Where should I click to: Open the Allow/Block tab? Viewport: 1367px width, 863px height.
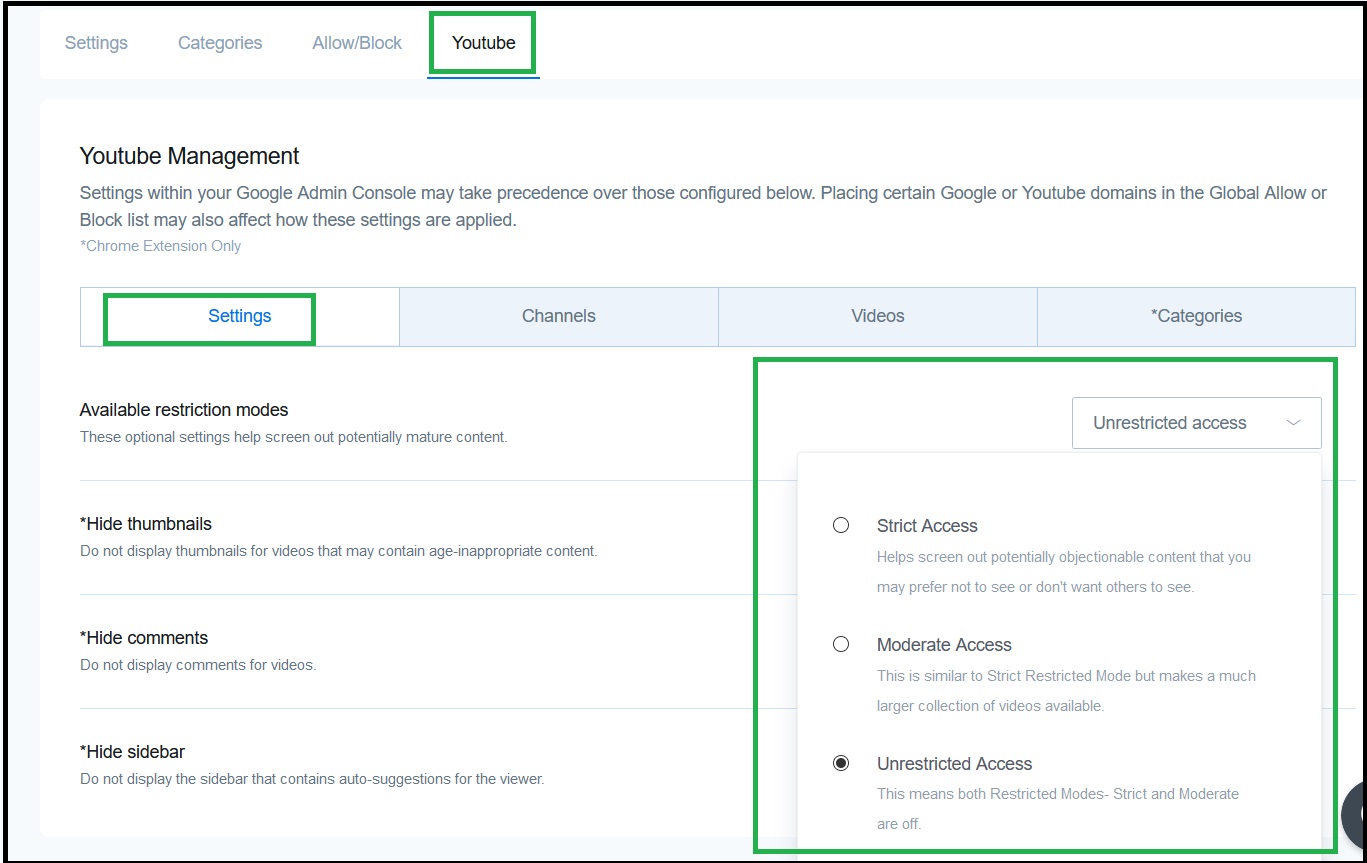(357, 43)
